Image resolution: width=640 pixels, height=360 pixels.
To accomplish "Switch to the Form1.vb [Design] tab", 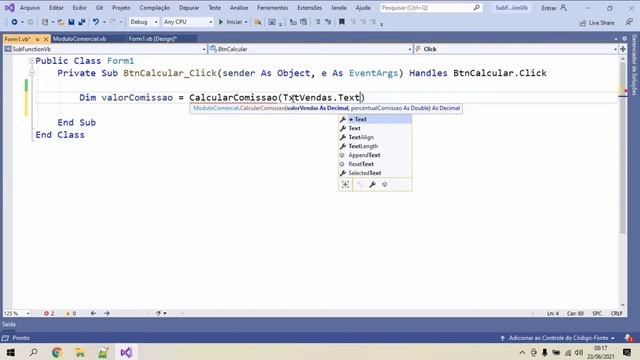I will coord(153,39).
